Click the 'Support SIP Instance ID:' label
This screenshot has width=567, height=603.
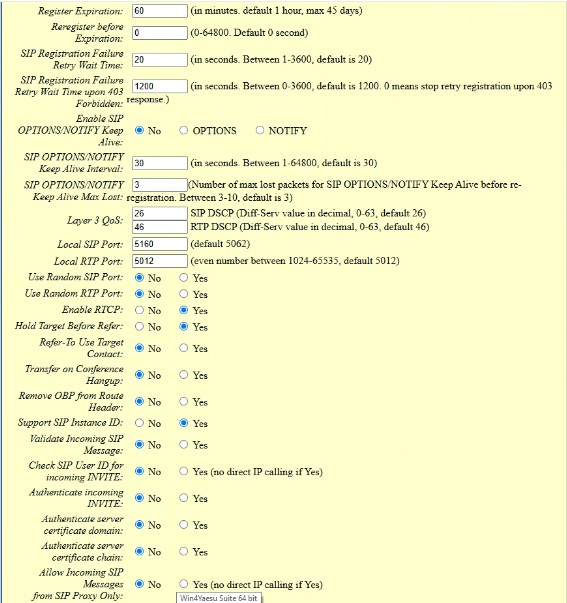pyautogui.click(x=71, y=423)
